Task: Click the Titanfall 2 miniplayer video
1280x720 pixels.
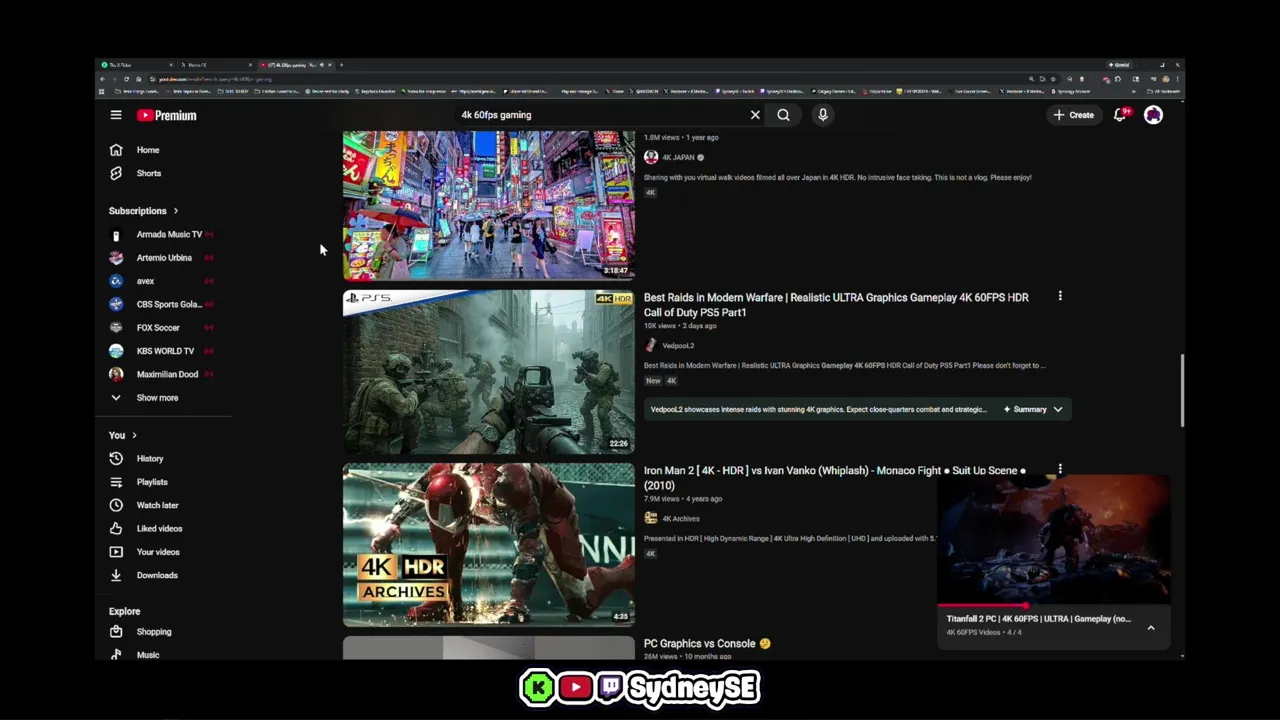Action: click(1054, 540)
